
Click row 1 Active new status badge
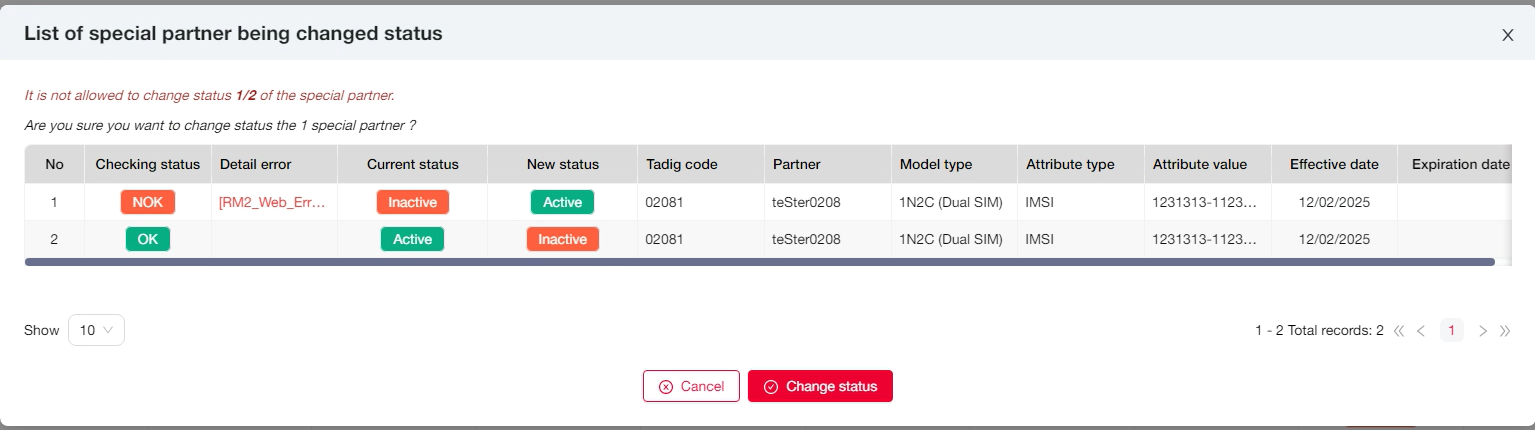click(562, 202)
